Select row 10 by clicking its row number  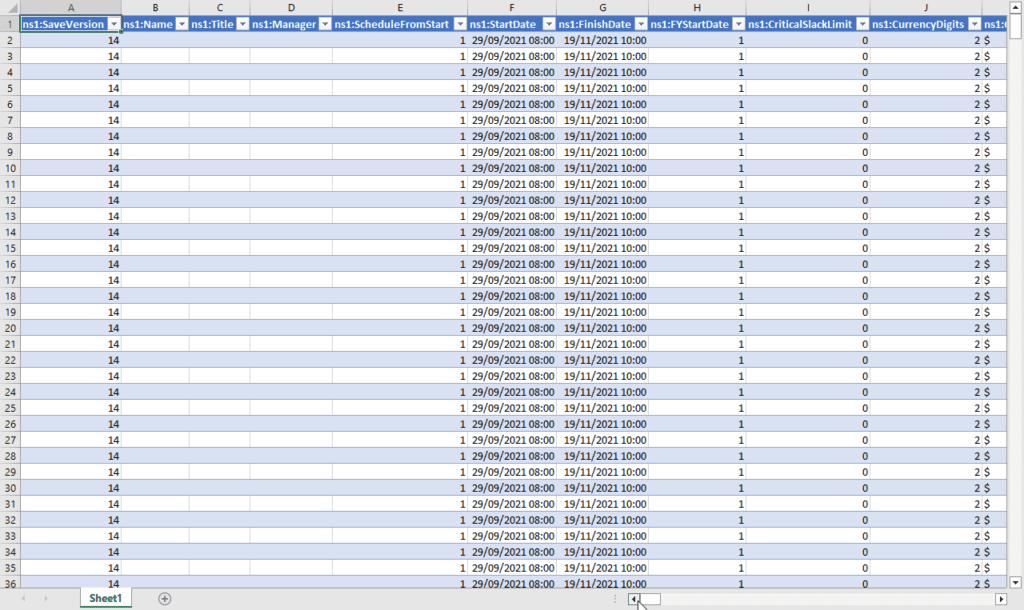pyautogui.click(x=10, y=168)
